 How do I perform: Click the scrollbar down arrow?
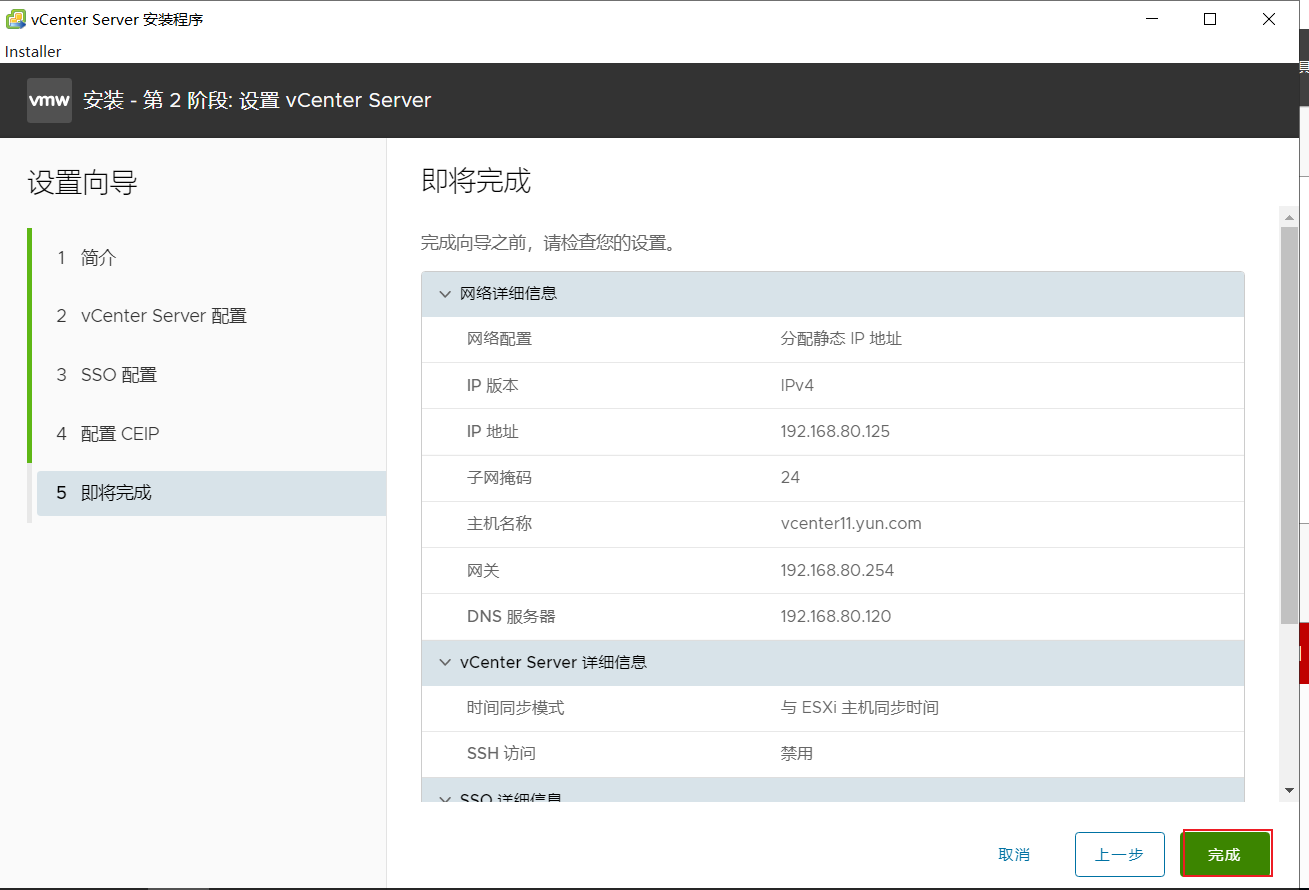(1289, 790)
